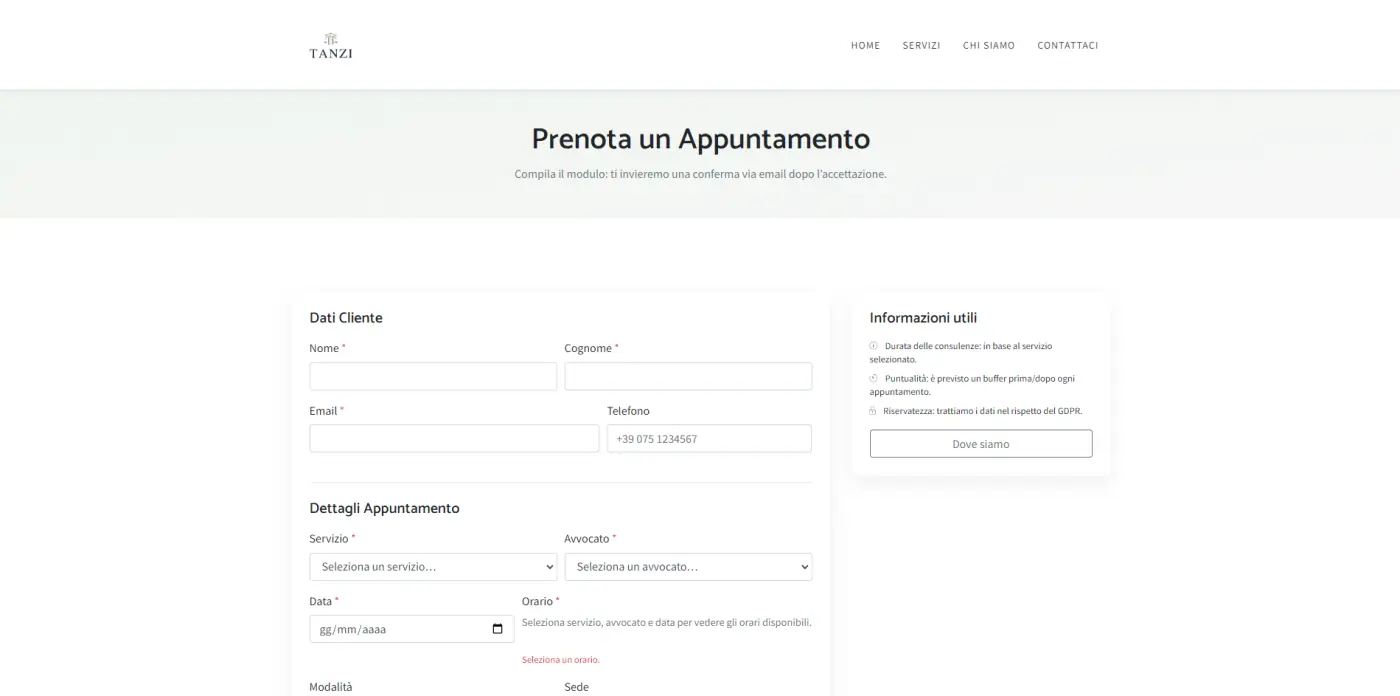The height and width of the screenshot is (696, 1400).
Task: Open the Seleziona un avvocato dropdown
Action: click(x=687, y=566)
